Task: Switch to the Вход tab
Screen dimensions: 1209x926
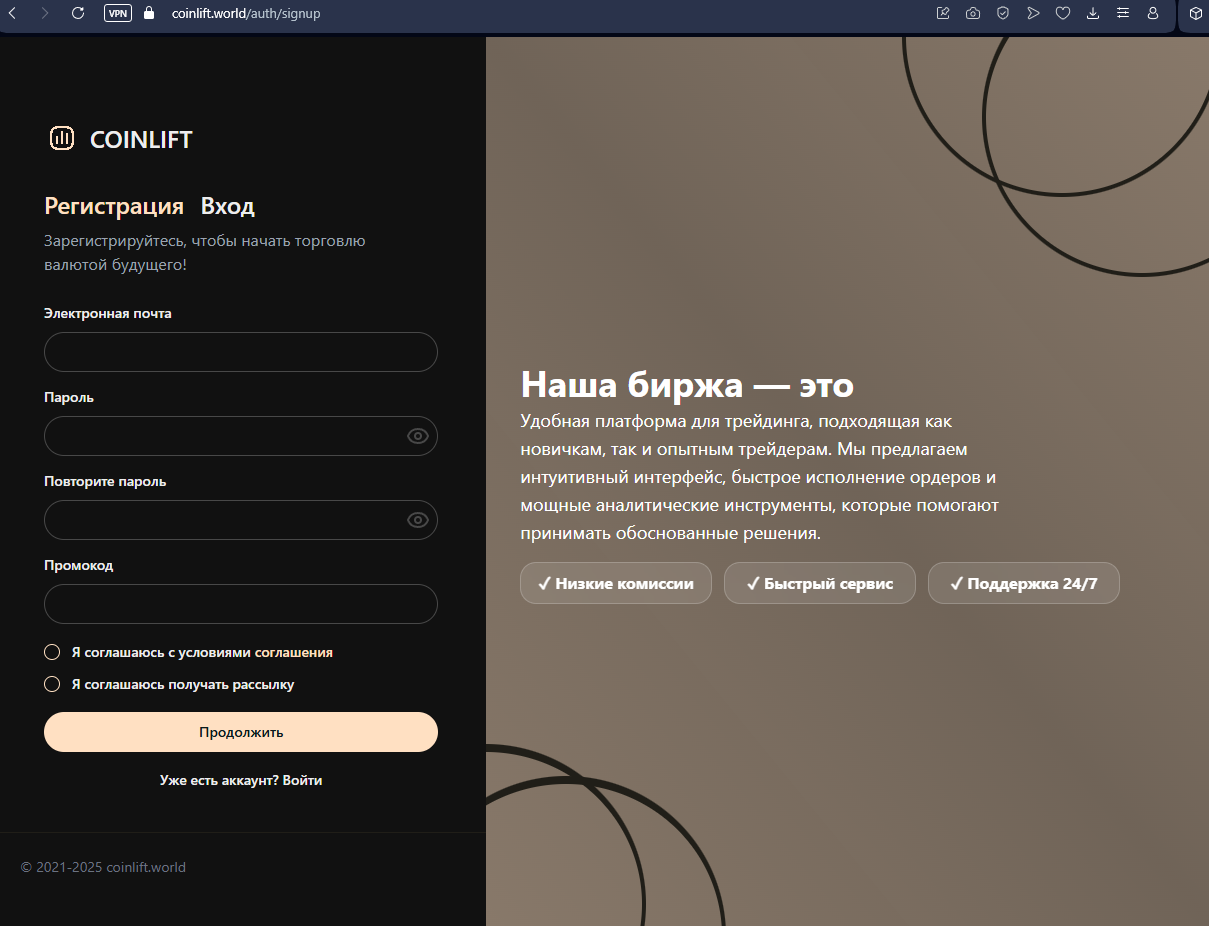Action: point(227,206)
